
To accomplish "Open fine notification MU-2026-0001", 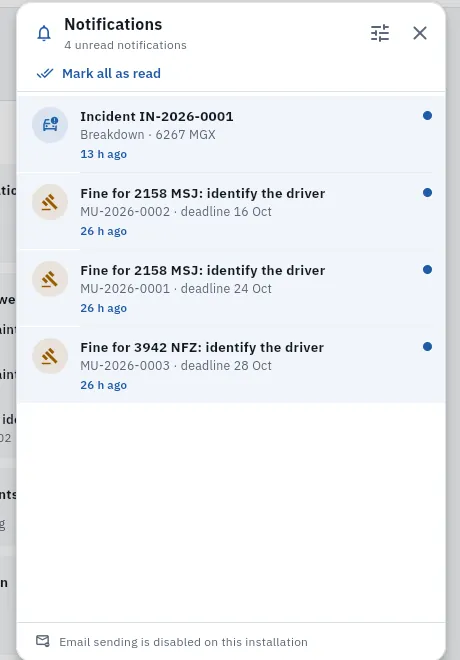I will [x=231, y=289].
